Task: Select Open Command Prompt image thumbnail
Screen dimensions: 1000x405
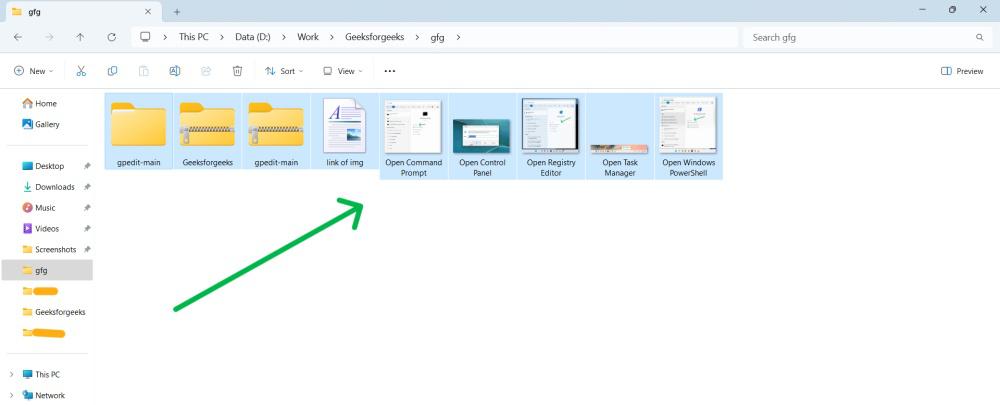Action: pos(413,126)
